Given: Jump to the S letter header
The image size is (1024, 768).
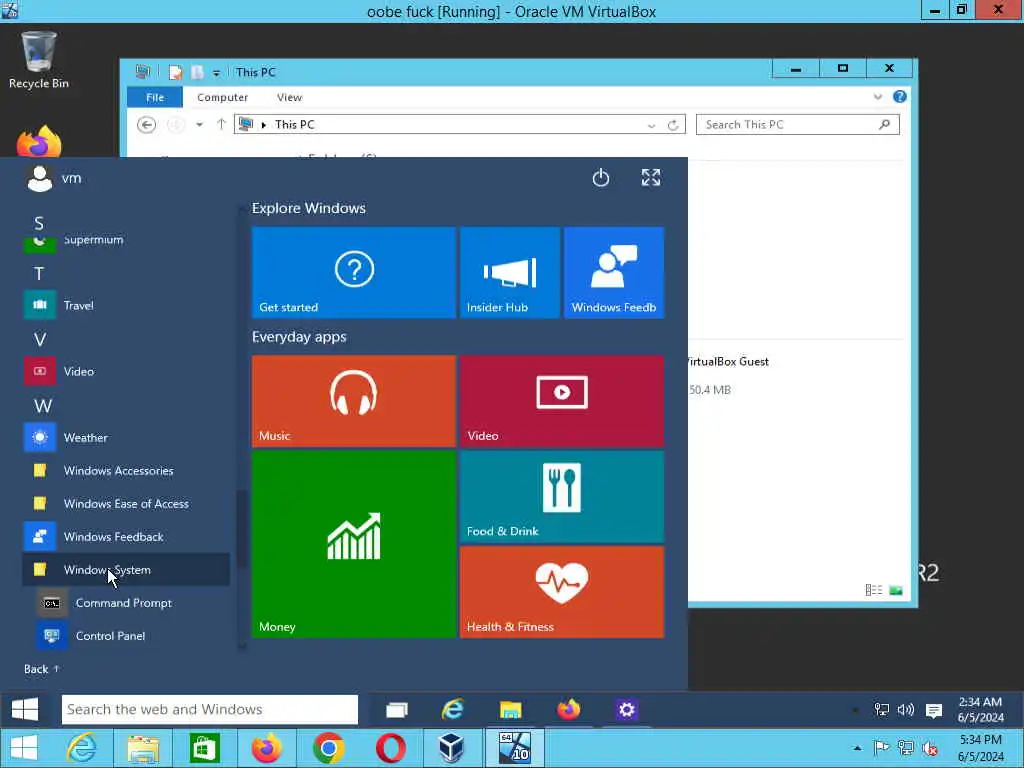Looking at the screenshot, I should pyautogui.click(x=39, y=223).
